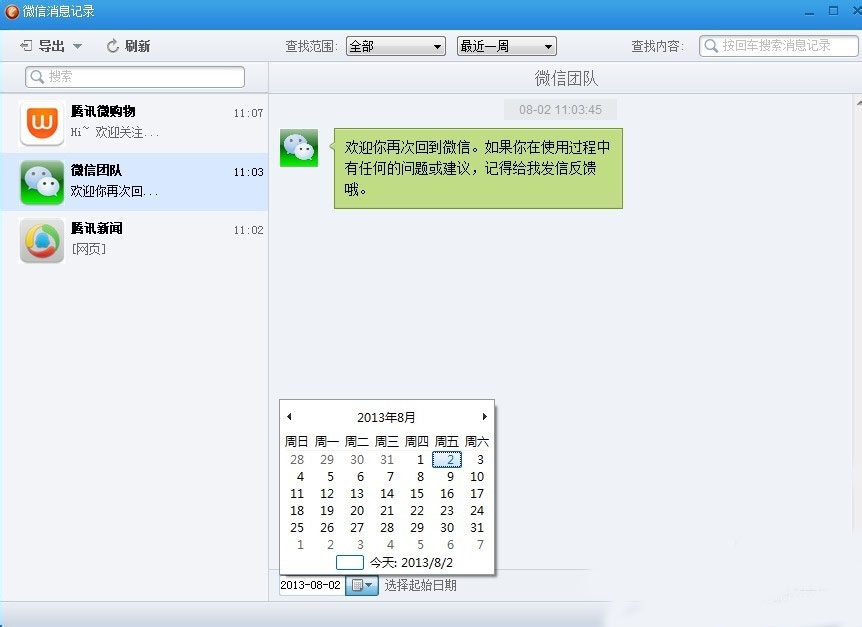Click the contact 搜索 box

pyautogui.click(x=135, y=77)
